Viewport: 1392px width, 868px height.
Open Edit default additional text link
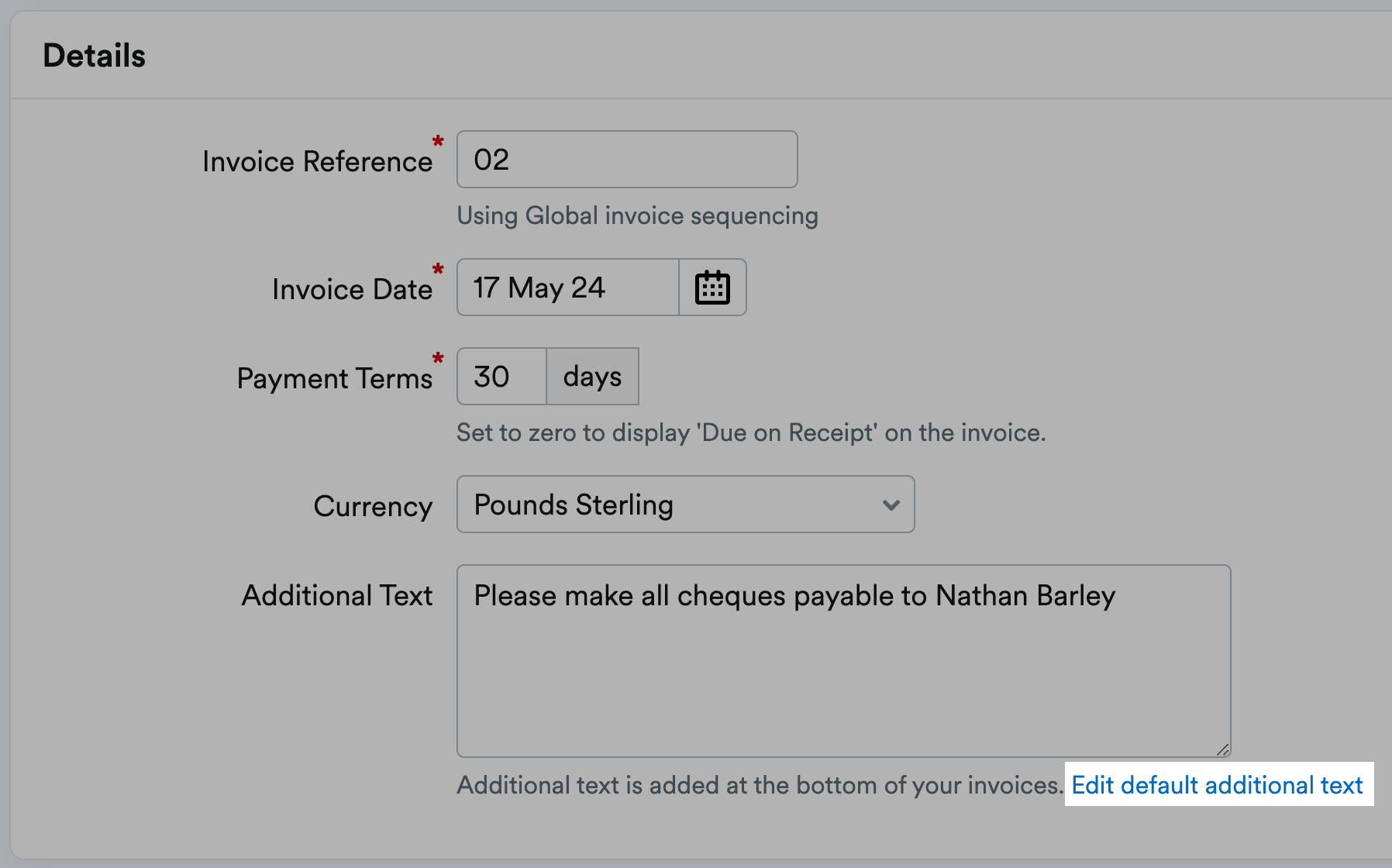(1217, 785)
